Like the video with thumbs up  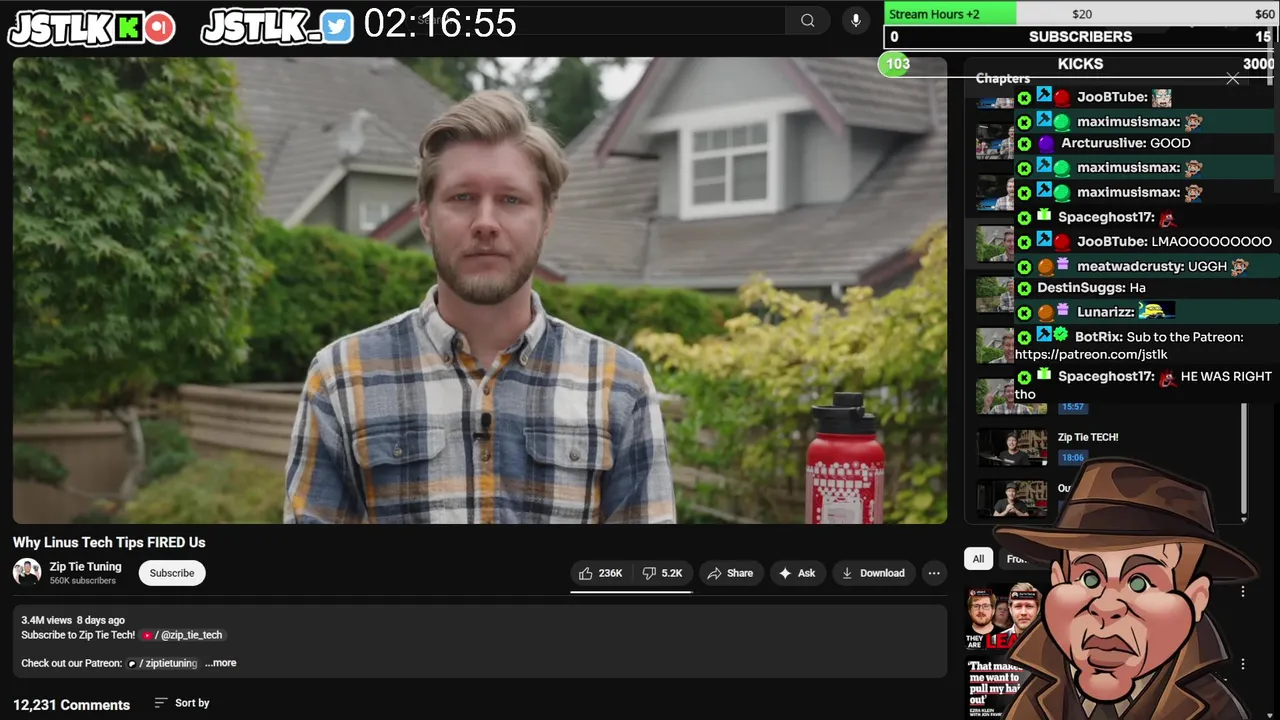(599, 573)
